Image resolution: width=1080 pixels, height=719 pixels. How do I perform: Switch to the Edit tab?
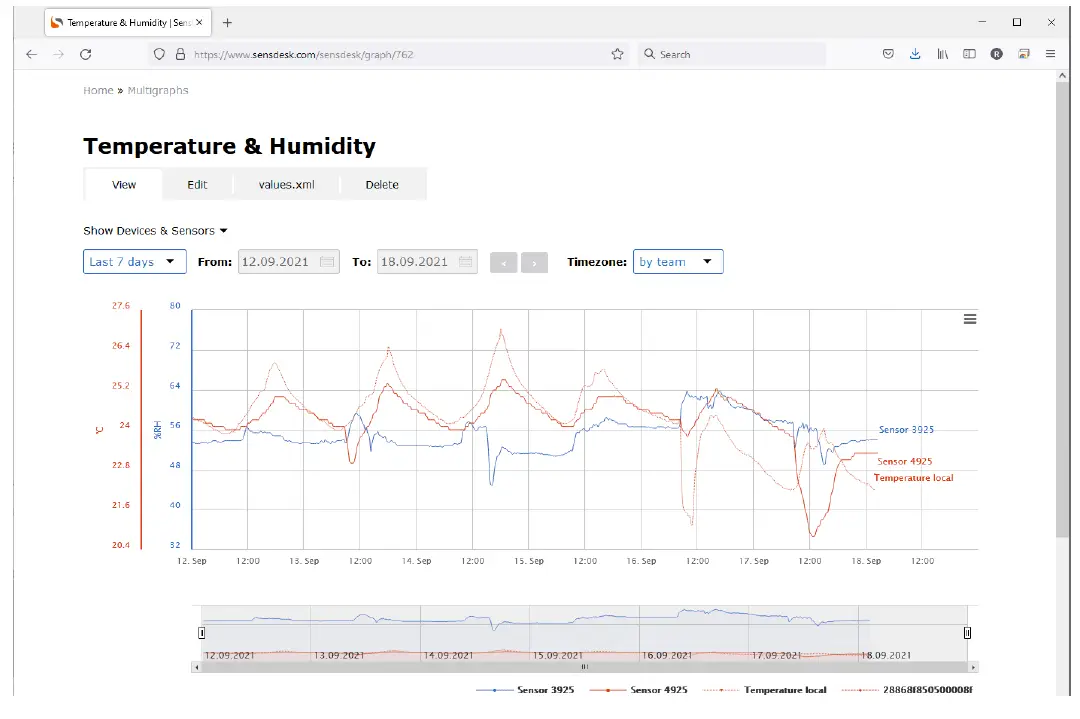197,185
